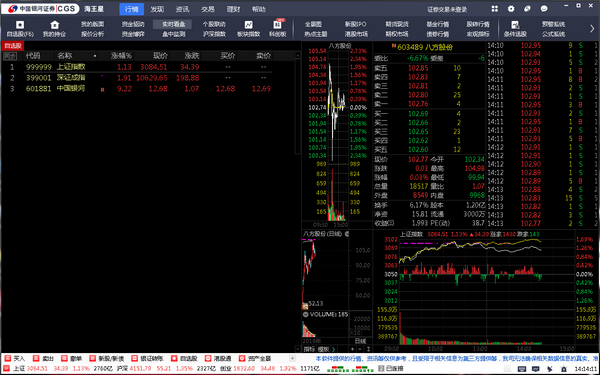Select the 自选股 red tab above the list
Viewport: 600px width, 375px height.
[13, 46]
